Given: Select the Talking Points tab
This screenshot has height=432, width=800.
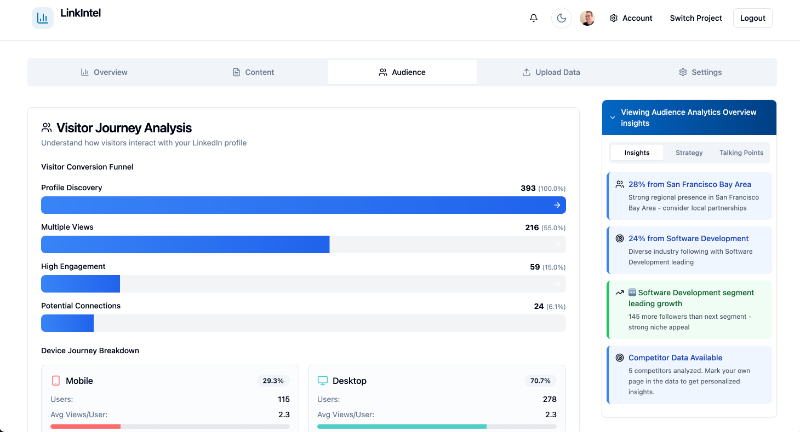Looking at the screenshot, I should 741,153.
